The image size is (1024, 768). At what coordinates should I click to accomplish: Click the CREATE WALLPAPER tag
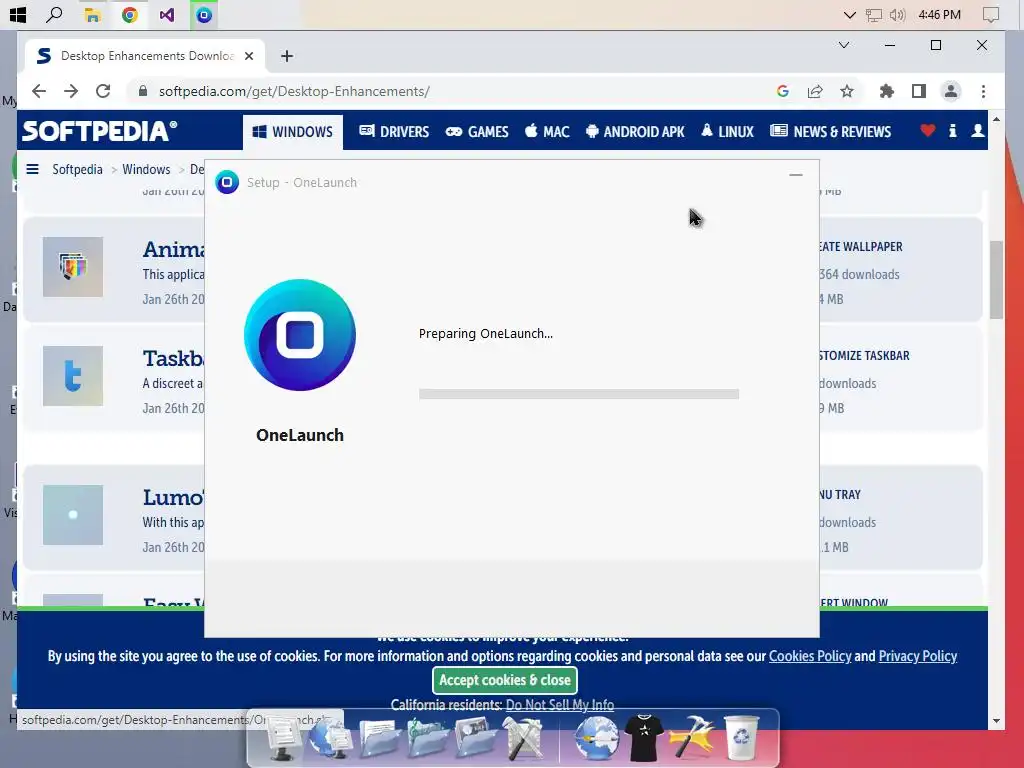click(861, 247)
